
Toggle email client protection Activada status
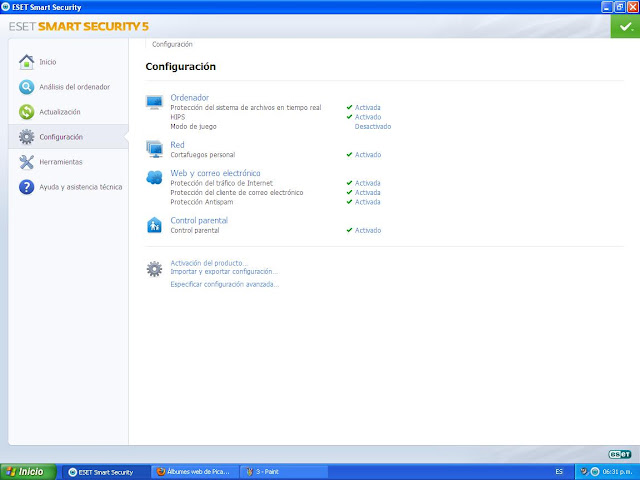click(368, 193)
